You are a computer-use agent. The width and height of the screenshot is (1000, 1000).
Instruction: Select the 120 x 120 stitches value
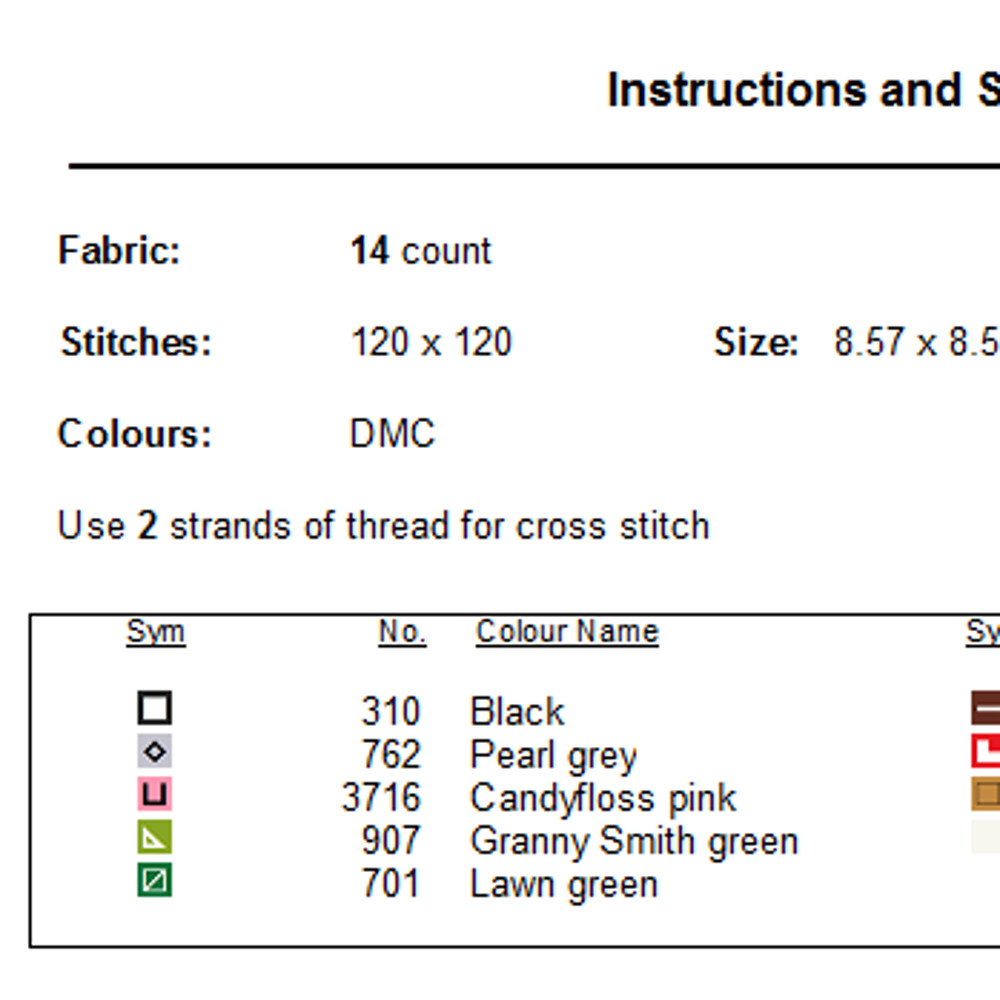click(x=431, y=343)
